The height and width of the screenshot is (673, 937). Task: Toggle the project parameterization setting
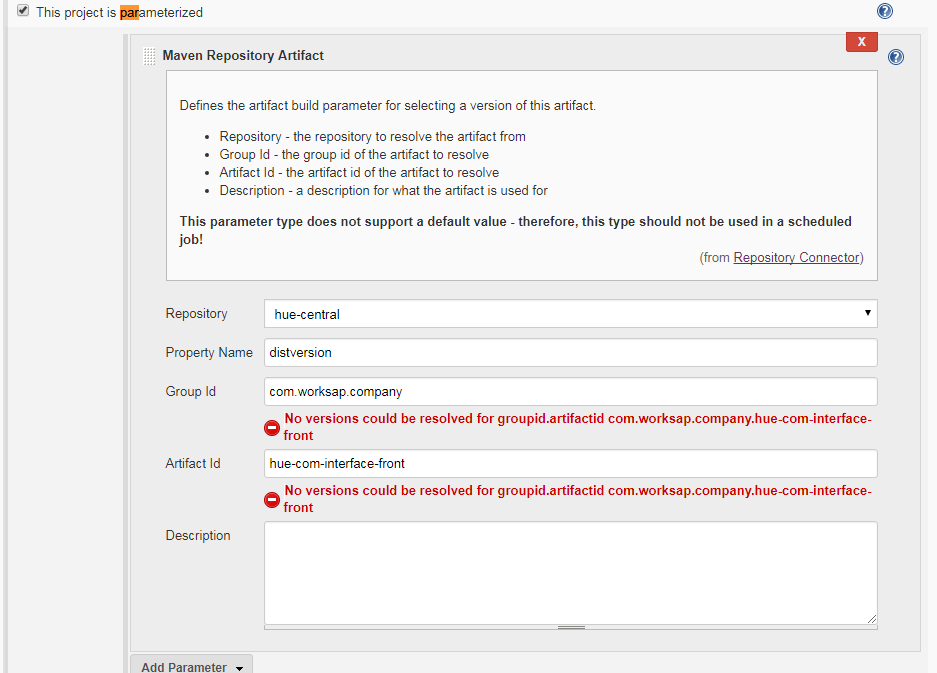point(23,11)
